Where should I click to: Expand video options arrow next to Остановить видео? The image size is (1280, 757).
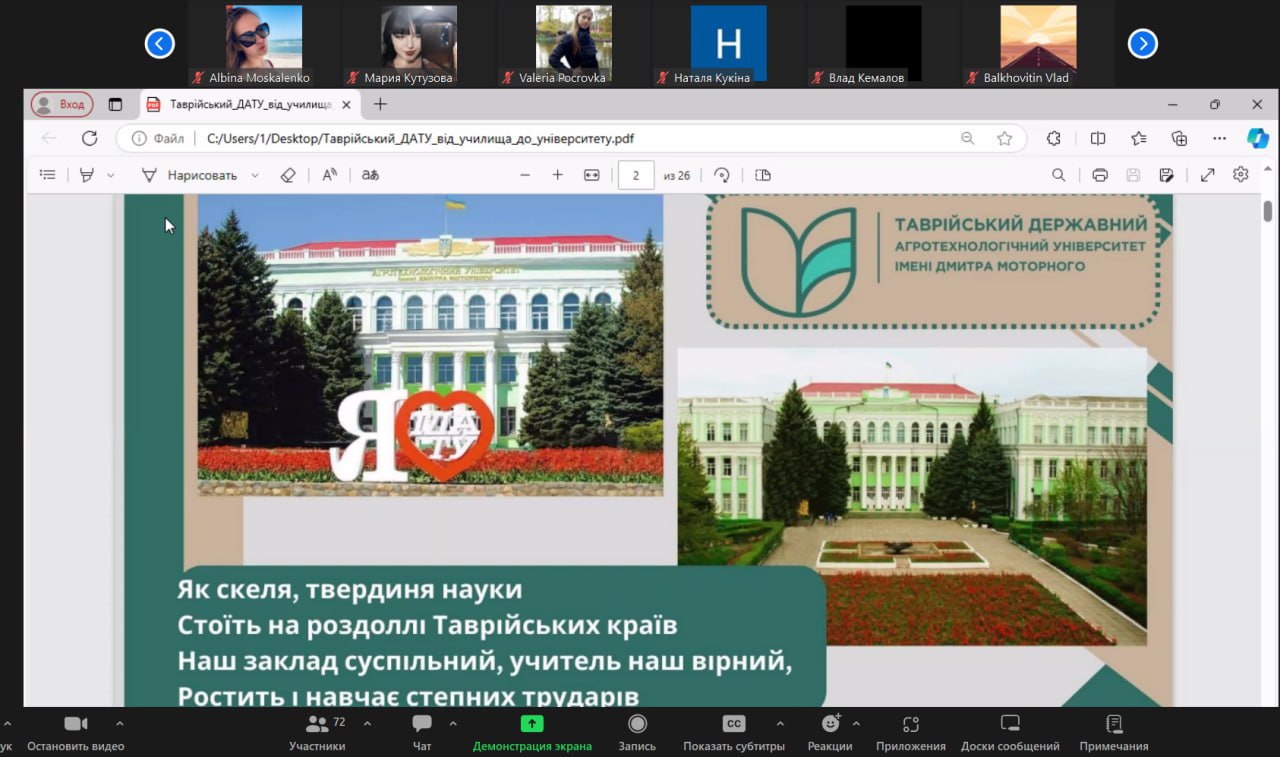point(120,723)
